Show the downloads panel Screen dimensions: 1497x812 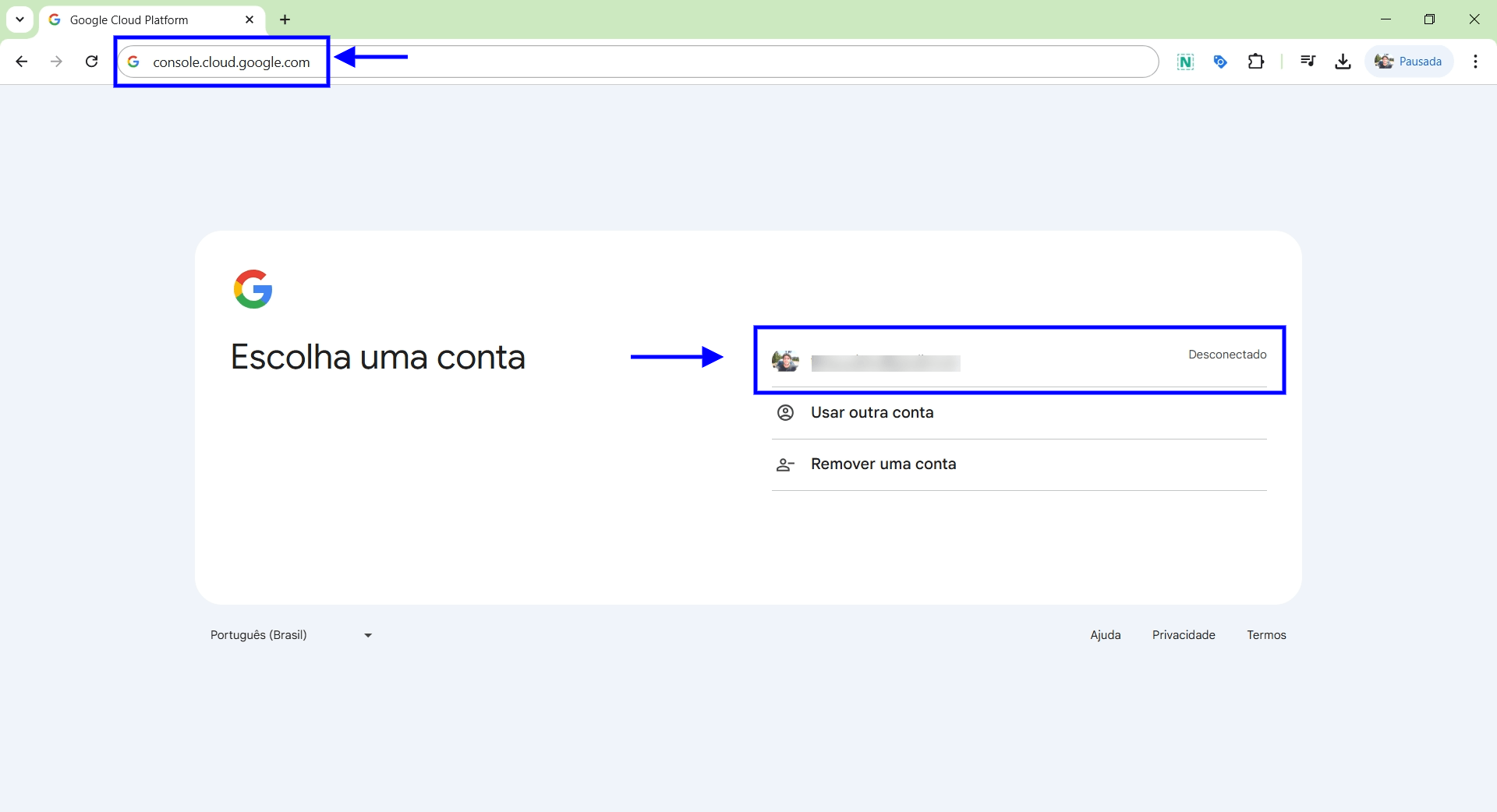(1343, 62)
